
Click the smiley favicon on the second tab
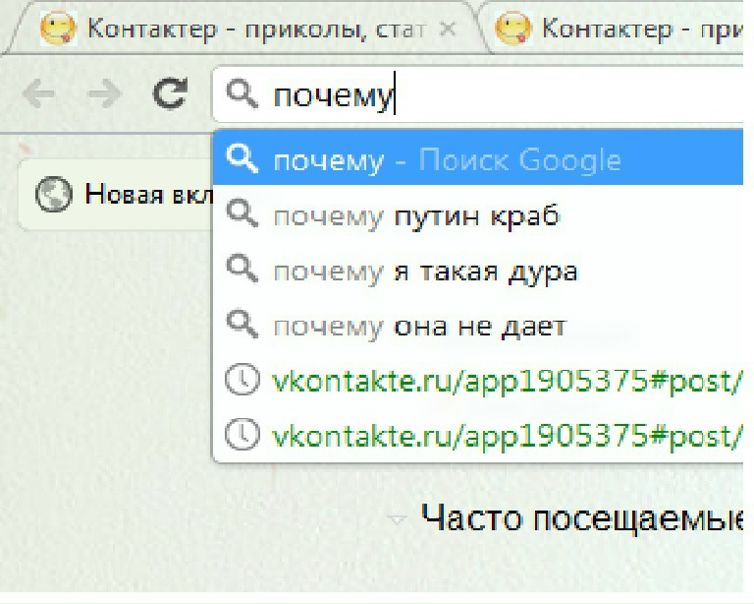coord(515,28)
